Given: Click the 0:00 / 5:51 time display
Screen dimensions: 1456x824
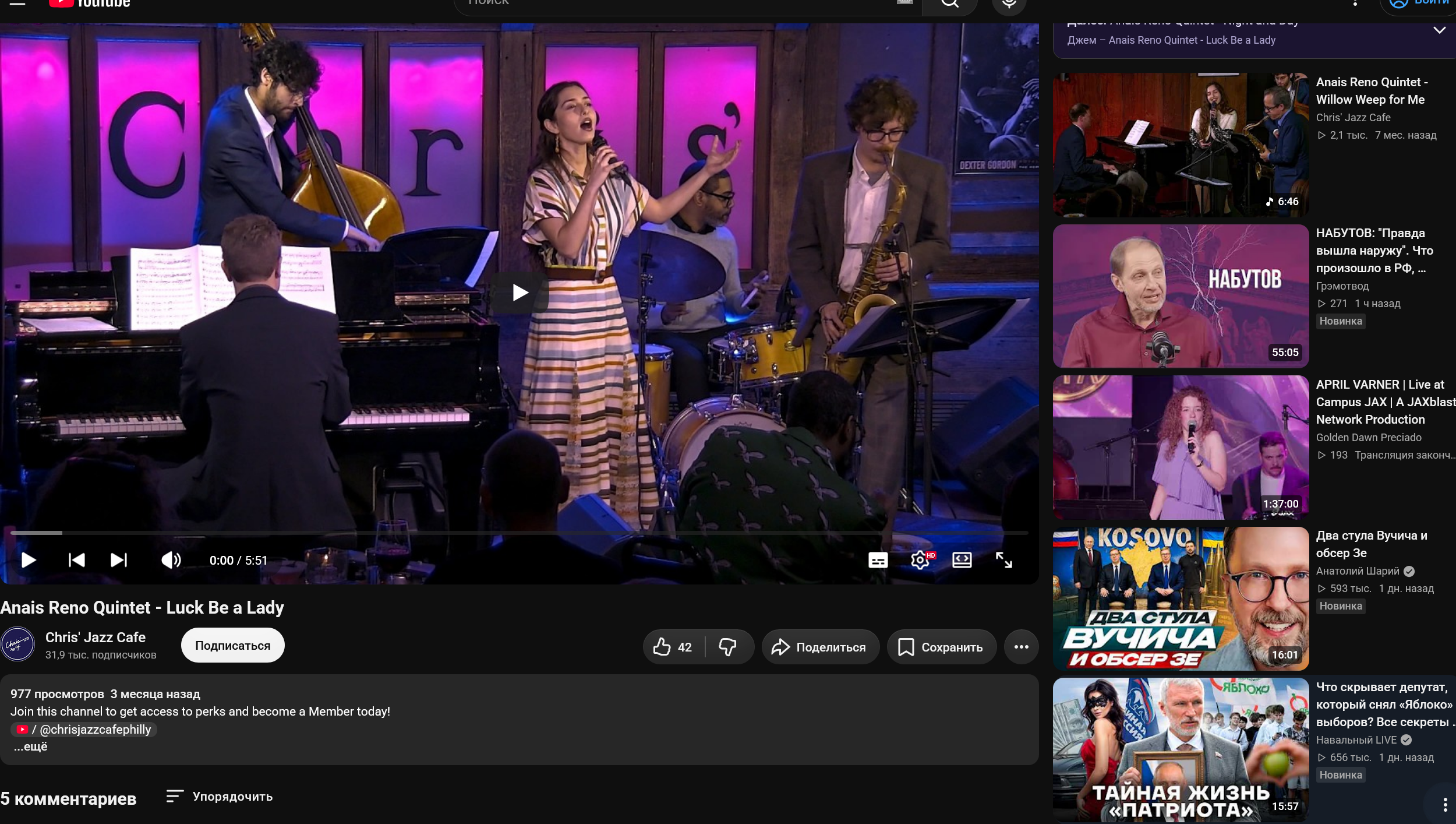Looking at the screenshot, I should 238,561.
